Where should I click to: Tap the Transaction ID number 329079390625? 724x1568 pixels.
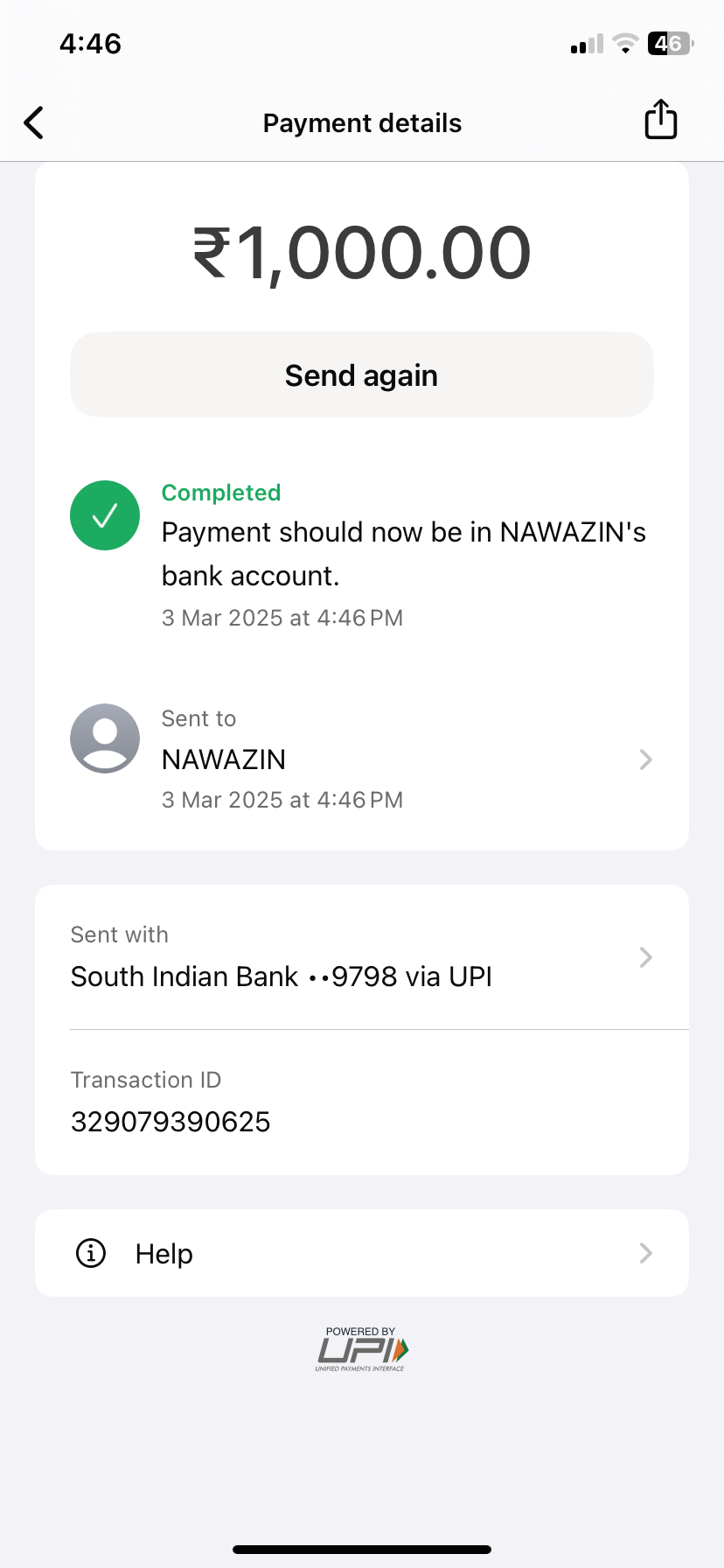[x=171, y=1122]
